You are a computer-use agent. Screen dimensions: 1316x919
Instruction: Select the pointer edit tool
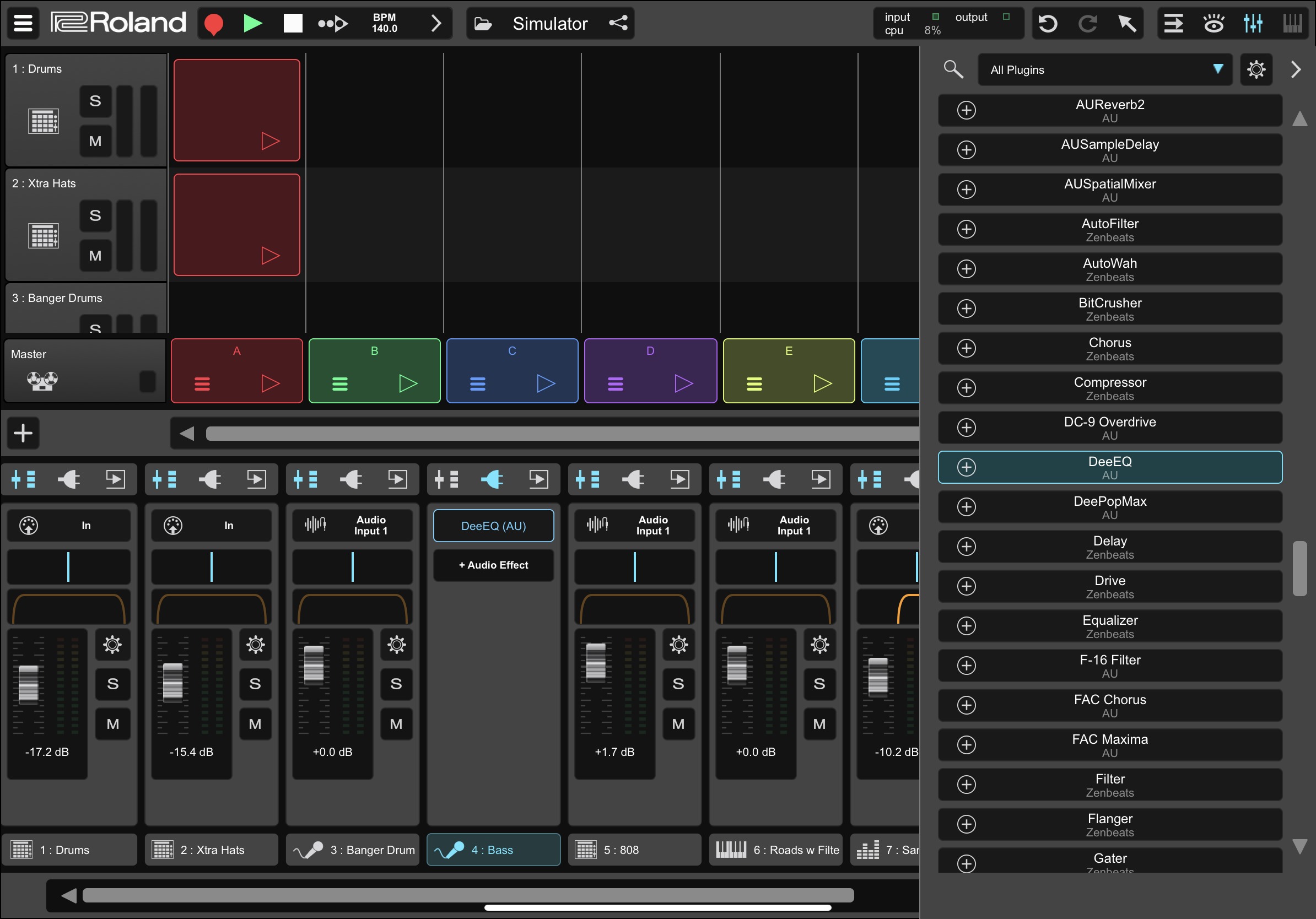(1126, 24)
